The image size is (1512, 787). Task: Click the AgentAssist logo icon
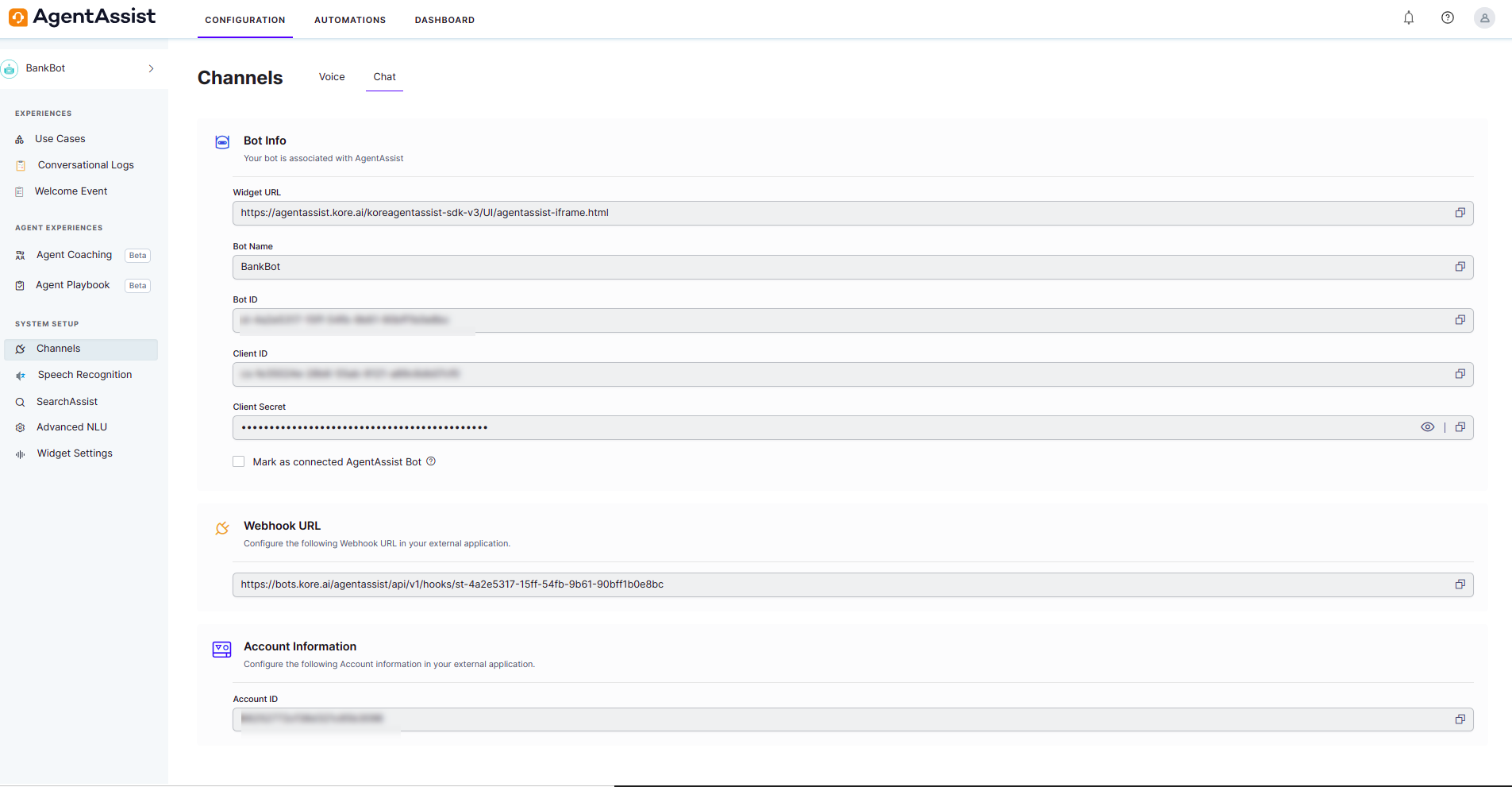pyautogui.click(x=17, y=17)
